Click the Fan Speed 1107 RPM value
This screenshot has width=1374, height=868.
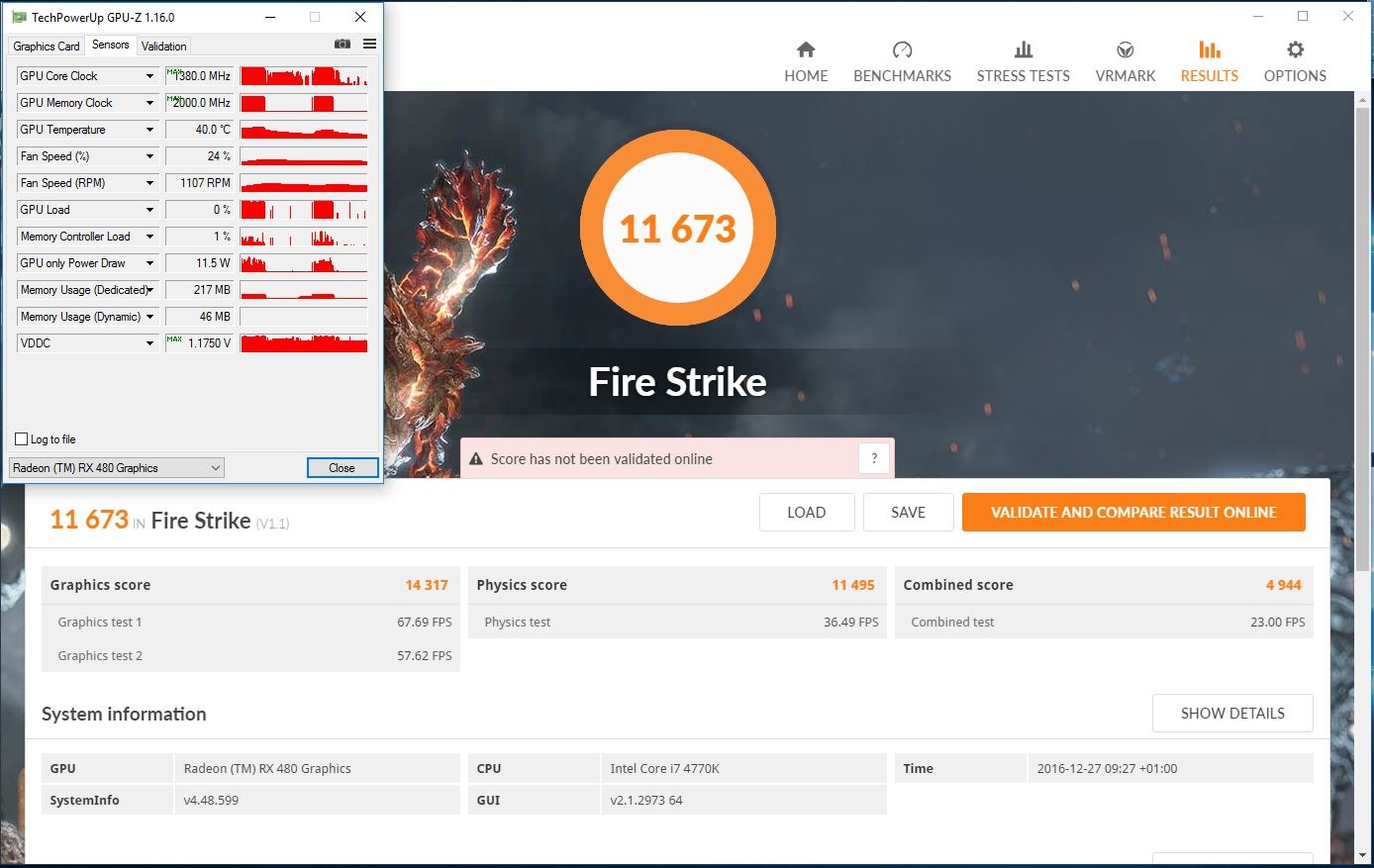(x=199, y=183)
